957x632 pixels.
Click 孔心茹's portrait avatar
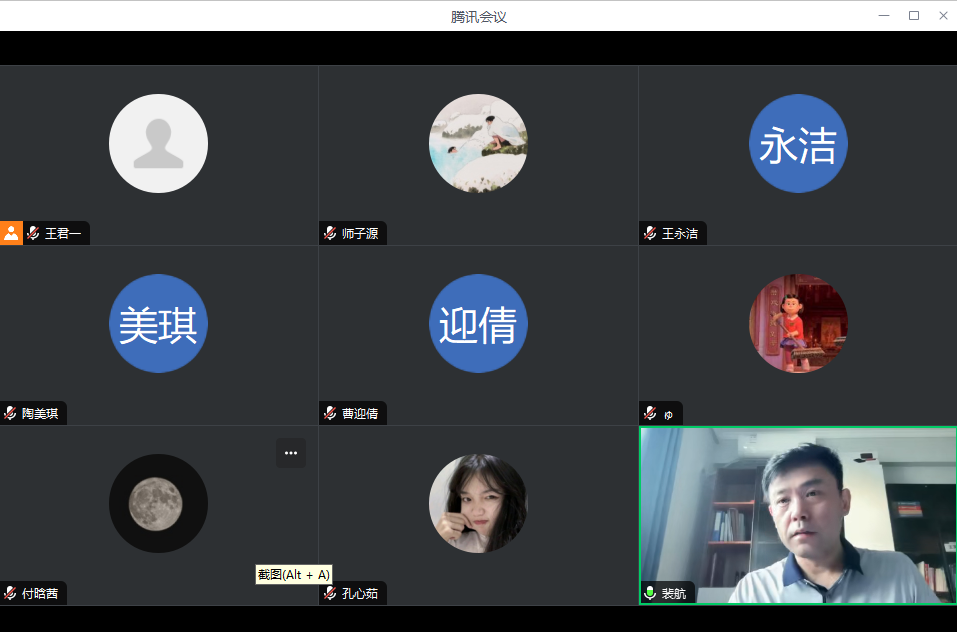tap(478, 503)
